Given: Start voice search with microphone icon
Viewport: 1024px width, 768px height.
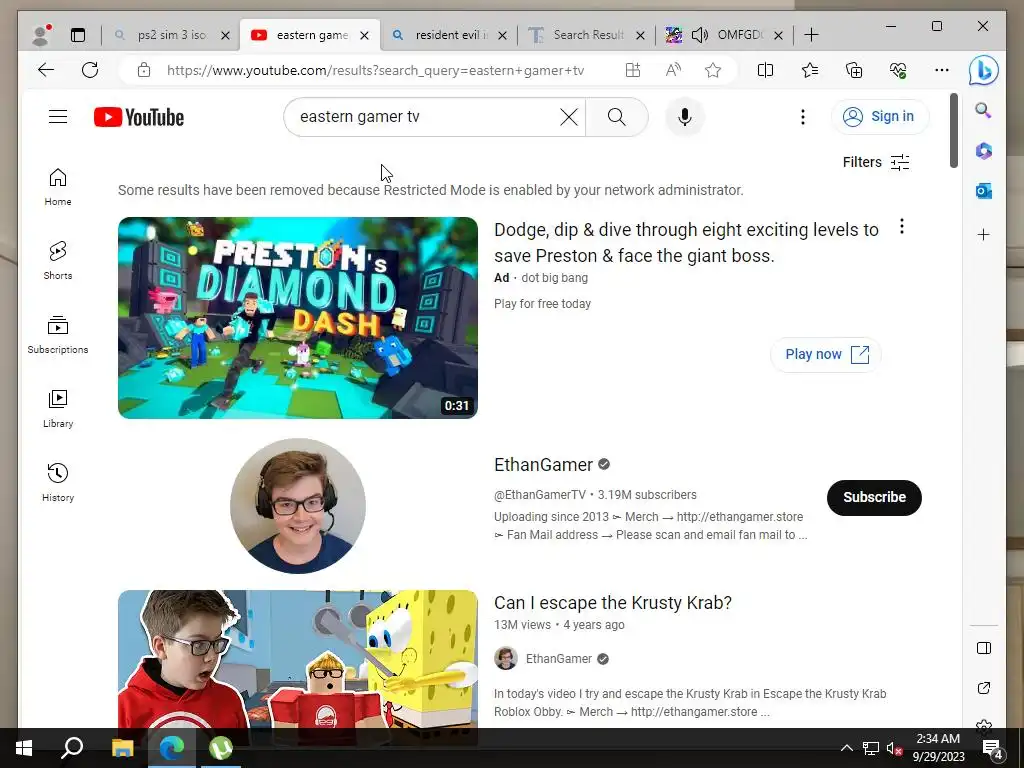Looking at the screenshot, I should 684,117.
